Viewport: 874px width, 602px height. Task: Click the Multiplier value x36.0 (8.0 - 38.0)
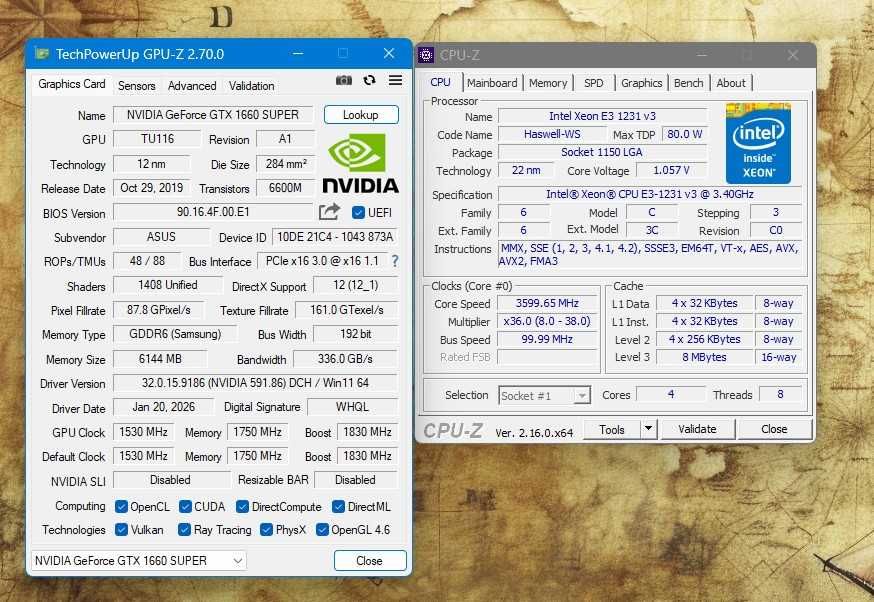[x=547, y=322]
